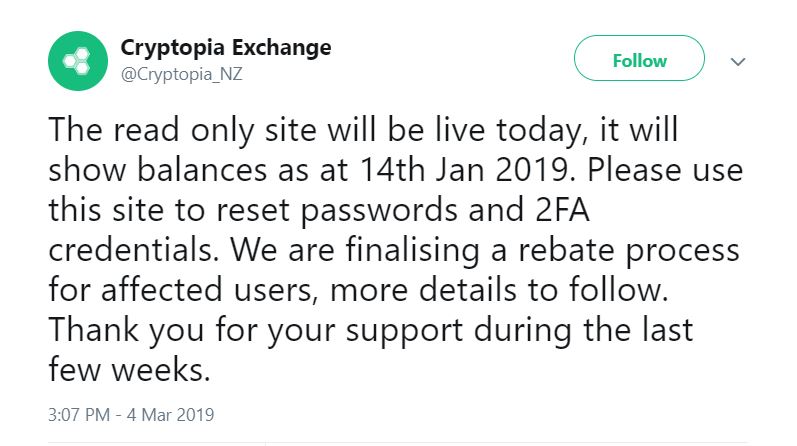797x446 pixels.
Task: Click the word "balances" in the tweet
Action: coord(220,171)
